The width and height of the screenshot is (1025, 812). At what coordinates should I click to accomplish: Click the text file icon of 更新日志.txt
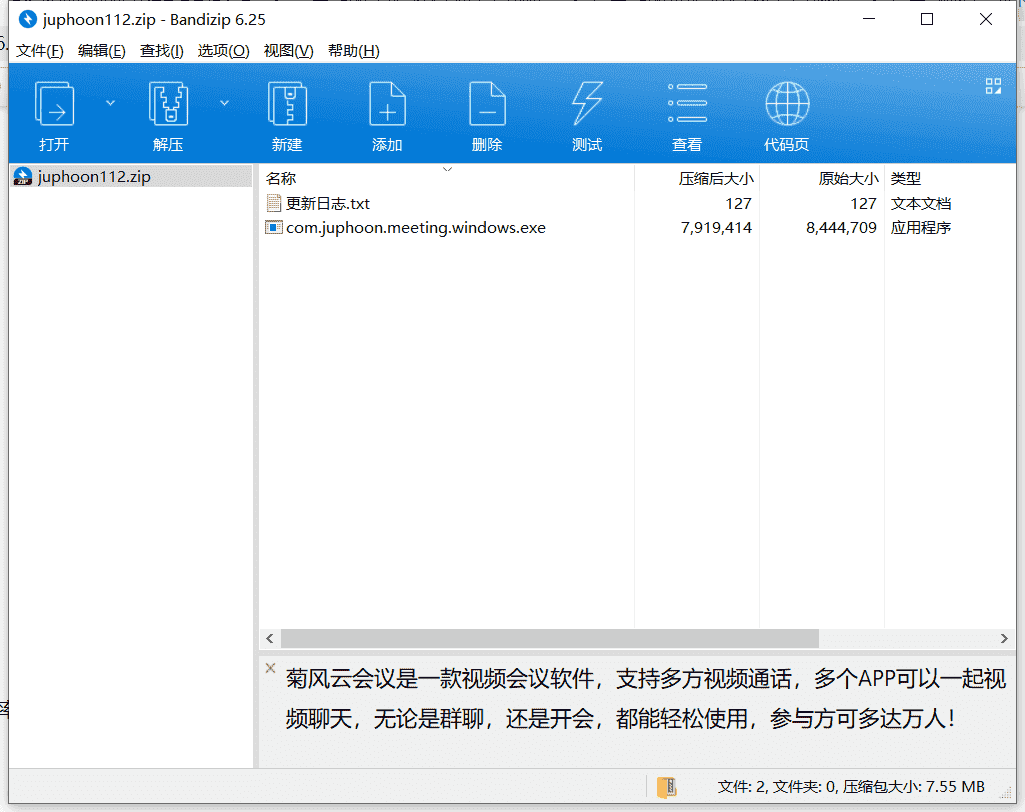[x=274, y=203]
